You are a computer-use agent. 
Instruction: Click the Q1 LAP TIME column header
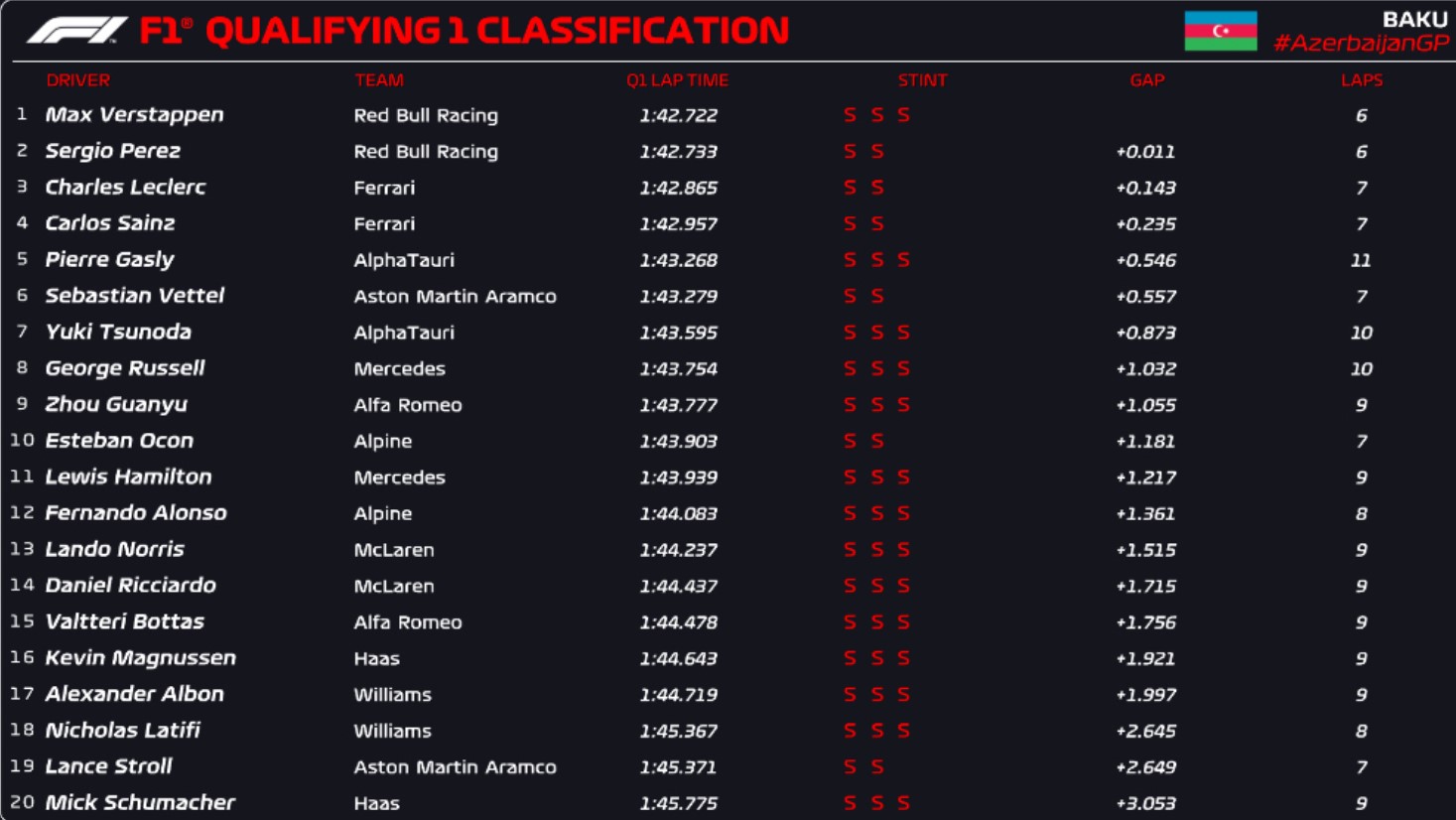[x=677, y=80]
